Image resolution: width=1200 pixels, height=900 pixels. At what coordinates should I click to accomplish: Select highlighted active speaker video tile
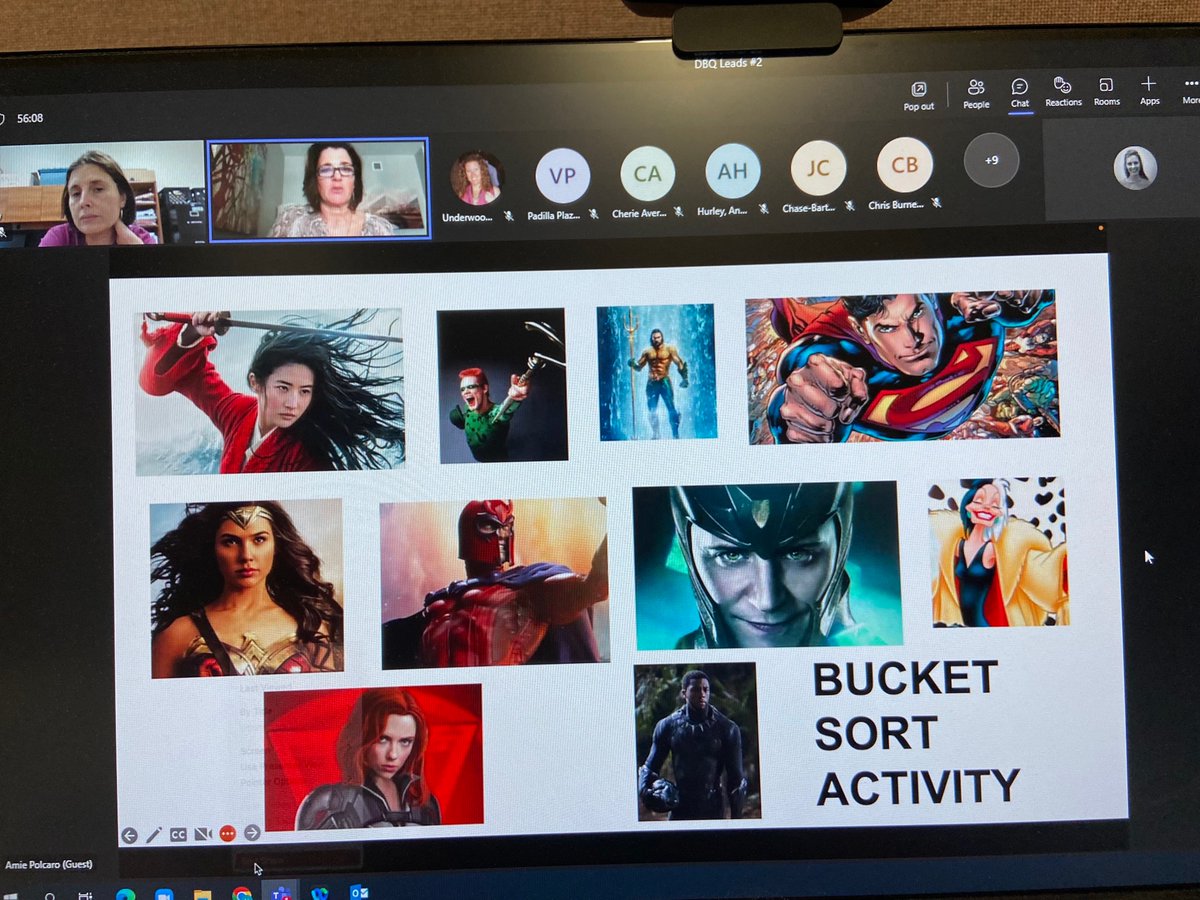tap(319, 189)
